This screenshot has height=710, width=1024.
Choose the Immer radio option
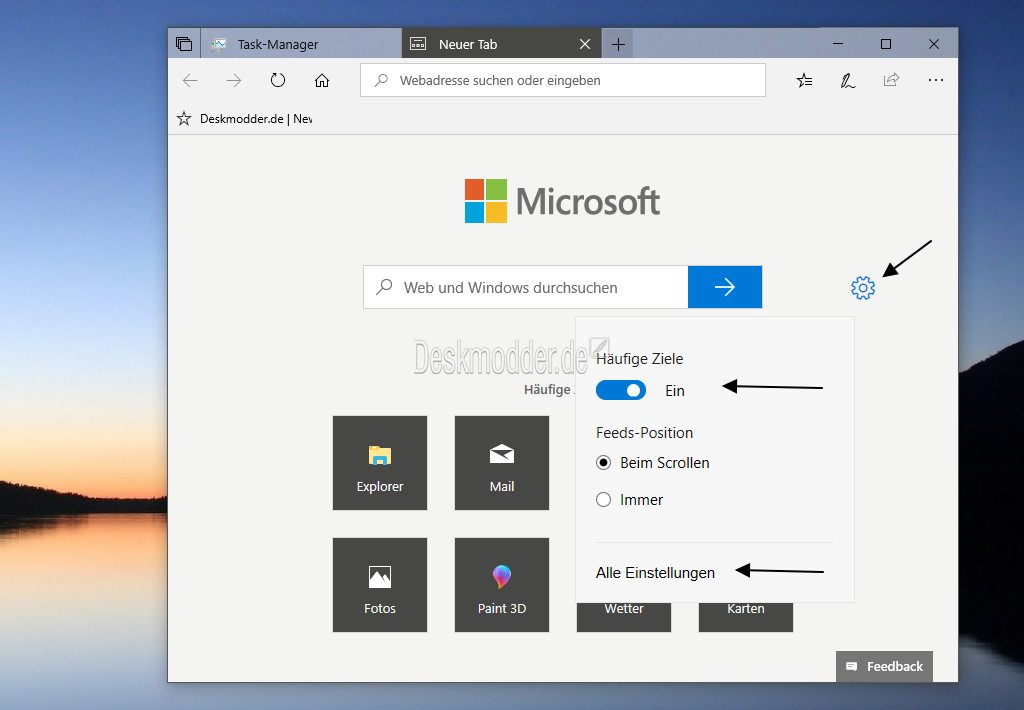(x=603, y=500)
